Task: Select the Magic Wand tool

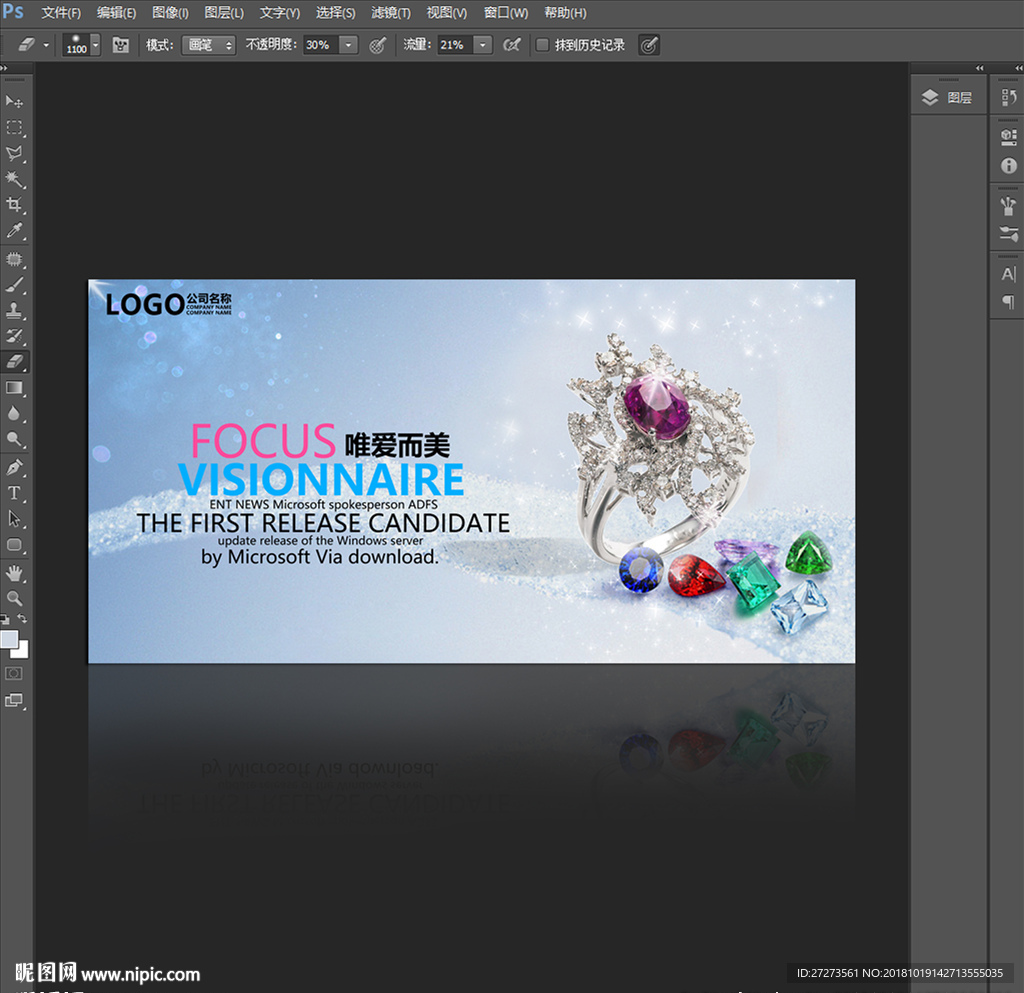Action: tap(15, 179)
